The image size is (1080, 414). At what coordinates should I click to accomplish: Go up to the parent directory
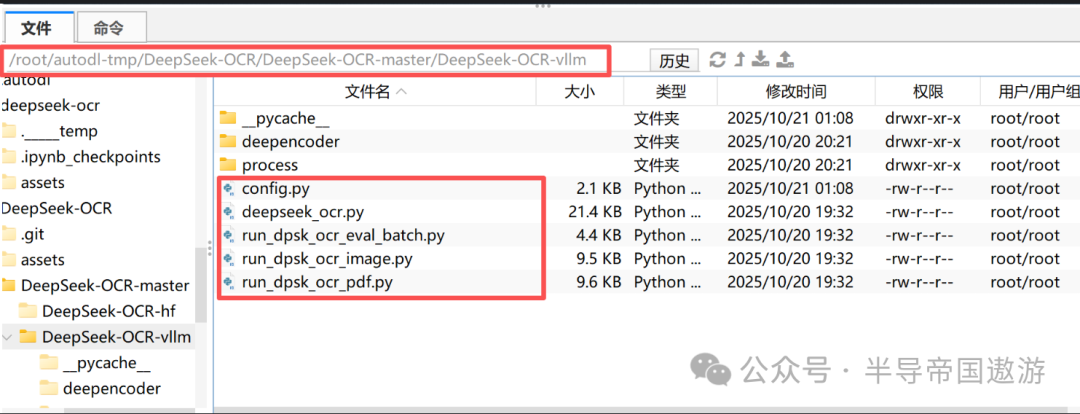(x=740, y=59)
